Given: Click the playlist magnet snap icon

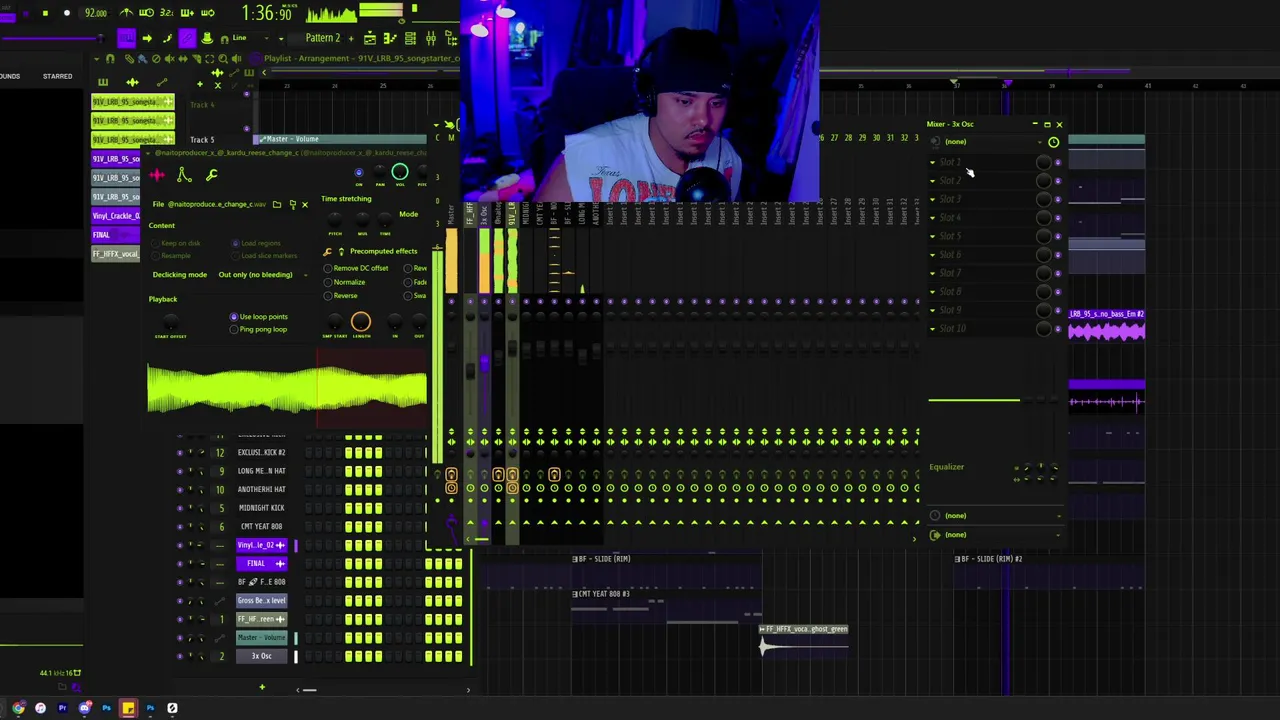Looking at the screenshot, I should [x=110, y=59].
